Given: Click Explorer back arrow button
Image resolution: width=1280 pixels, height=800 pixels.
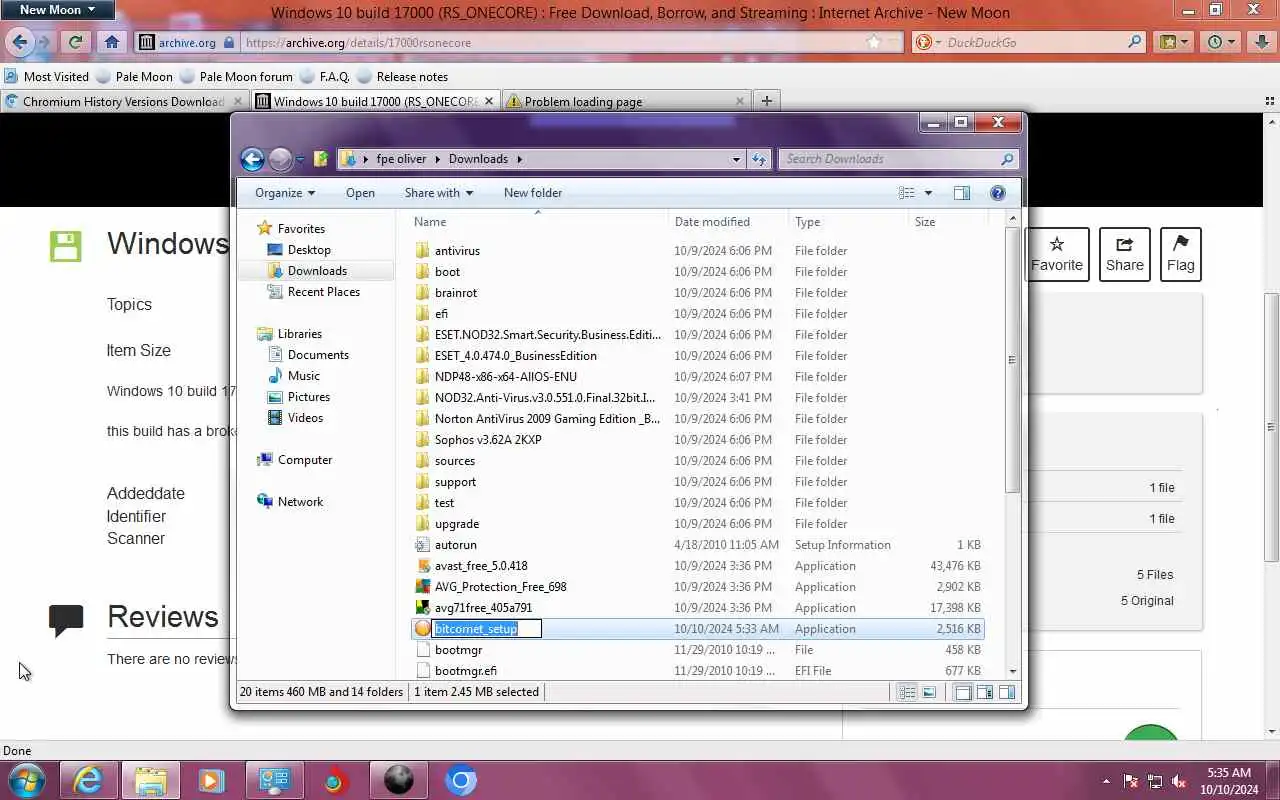Looking at the screenshot, I should pos(252,159).
